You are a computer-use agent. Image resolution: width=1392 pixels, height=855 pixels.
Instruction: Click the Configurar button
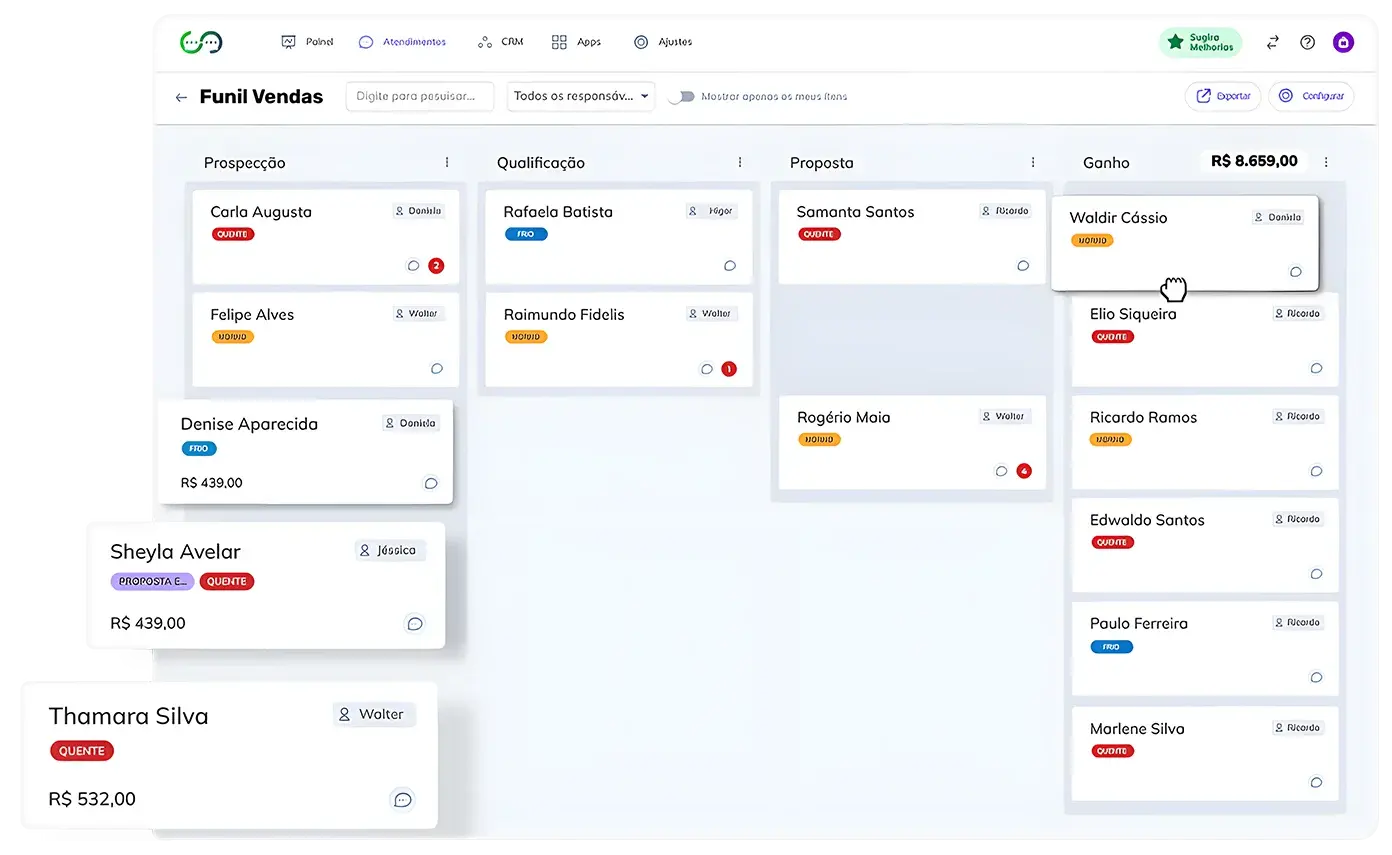coord(1312,96)
